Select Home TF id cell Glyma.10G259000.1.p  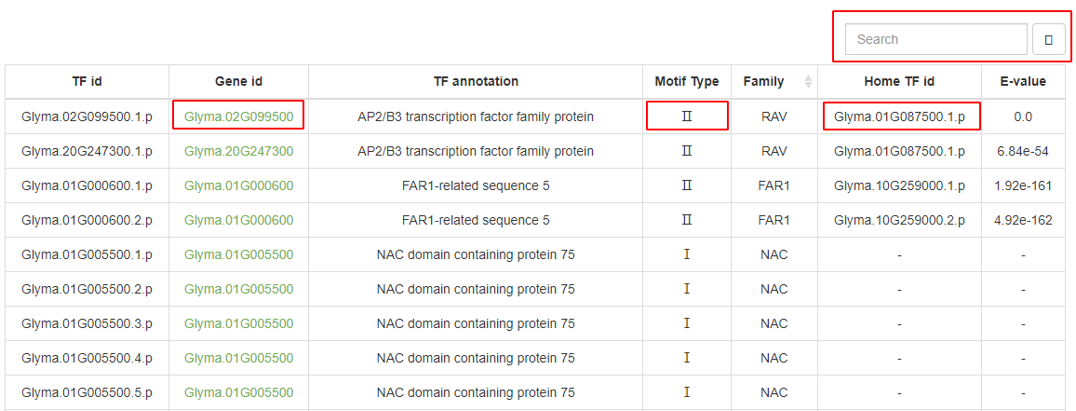[900, 186]
